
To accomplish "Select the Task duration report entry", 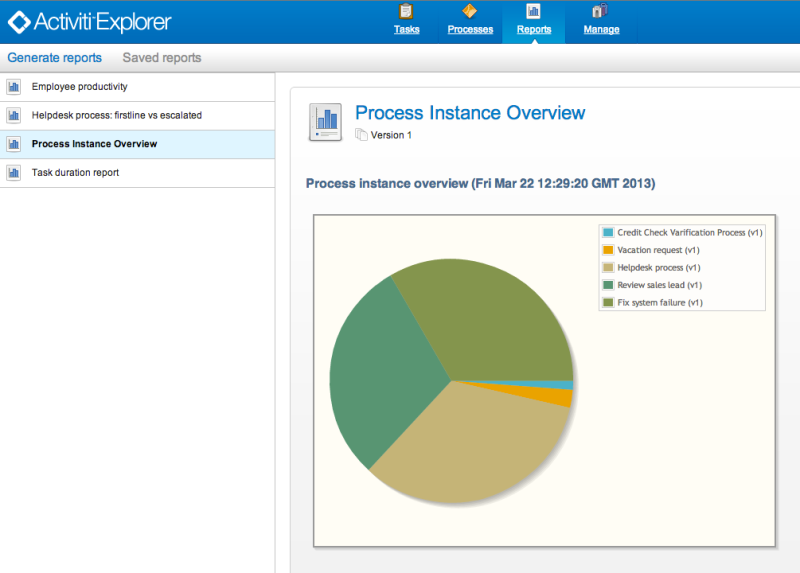I will point(75,173).
